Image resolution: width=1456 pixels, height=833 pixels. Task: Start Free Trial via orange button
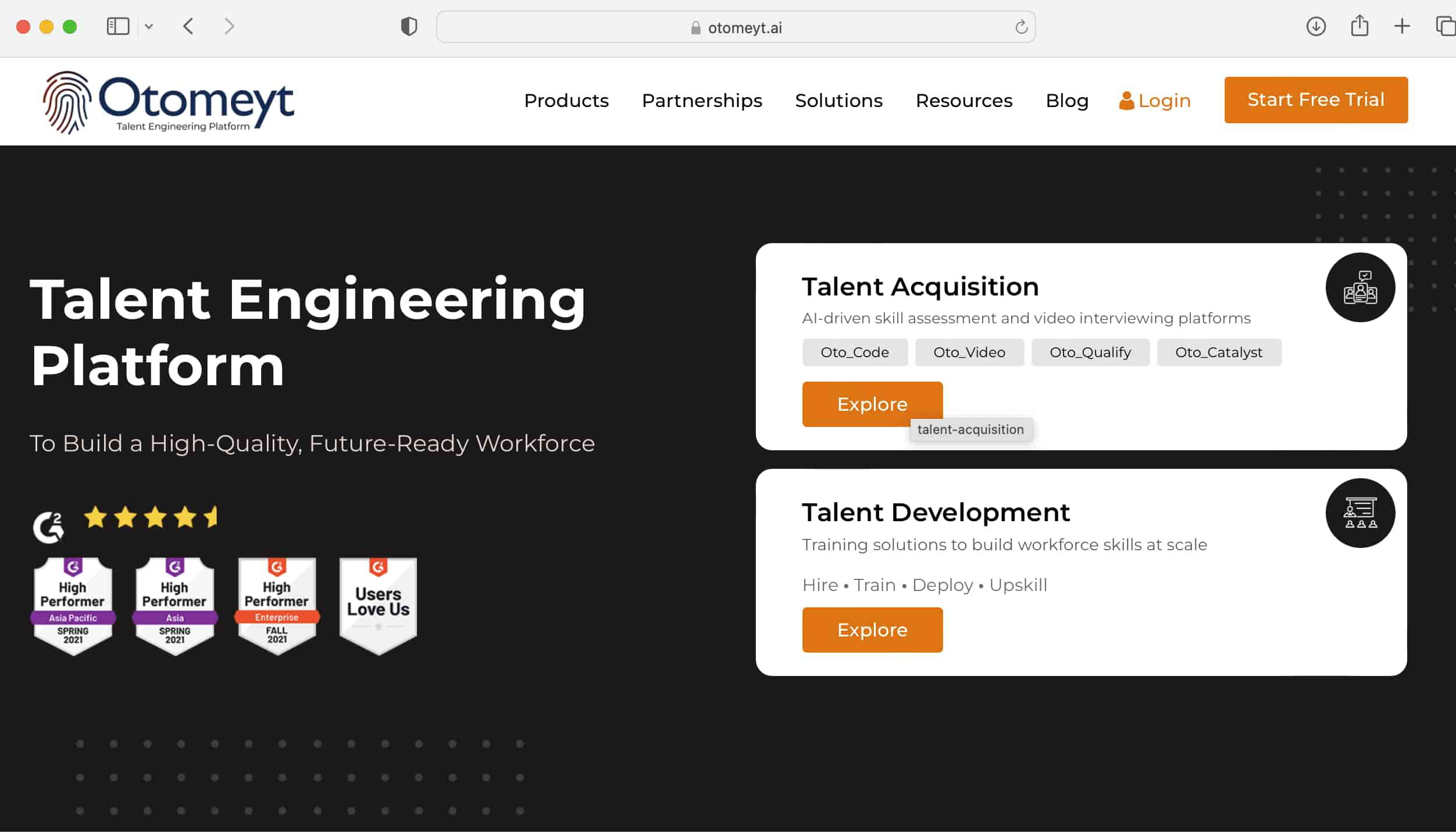click(x=1316, y=100)
